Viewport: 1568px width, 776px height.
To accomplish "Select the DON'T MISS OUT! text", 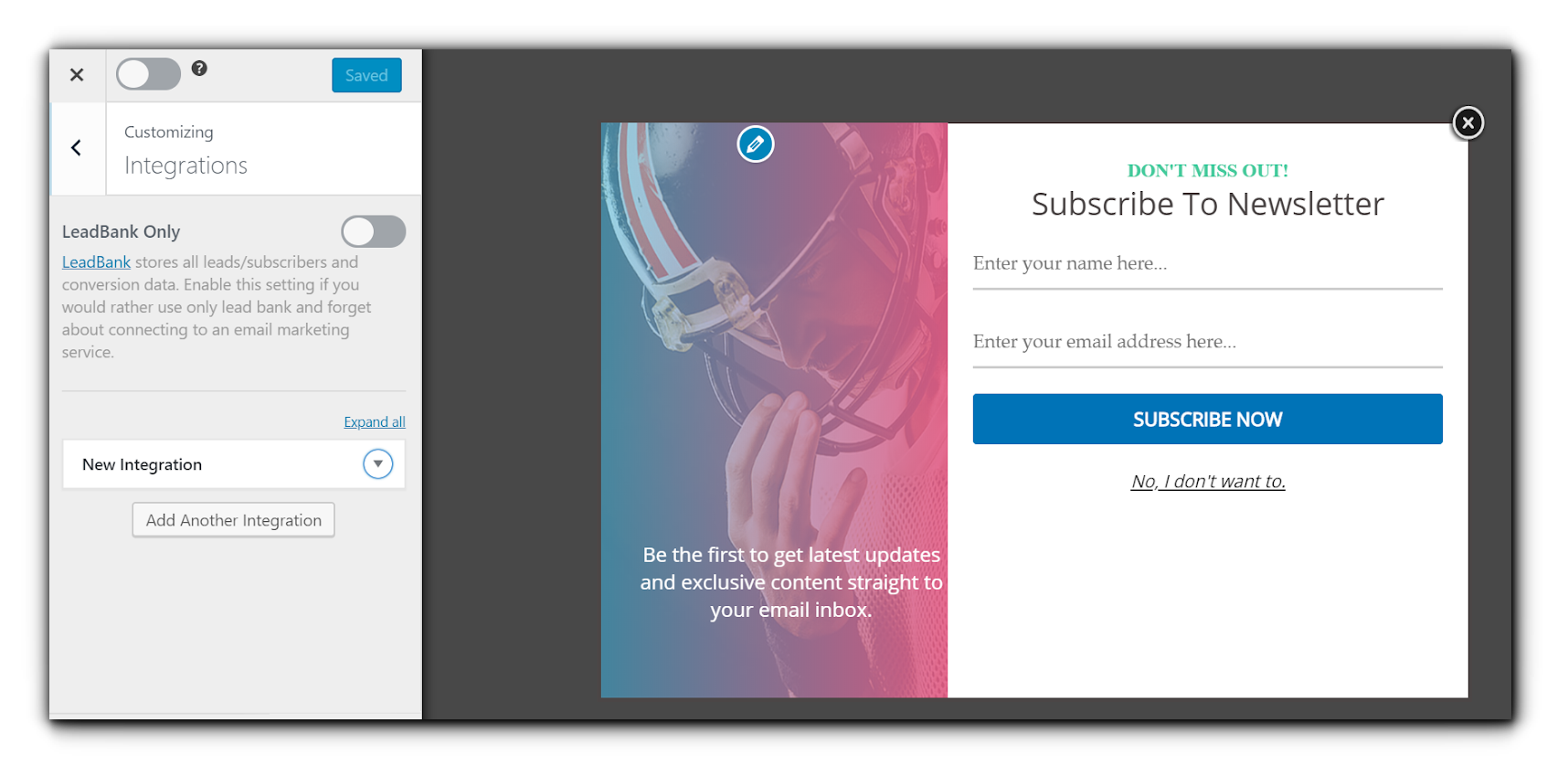I will tap(1207, 171).
